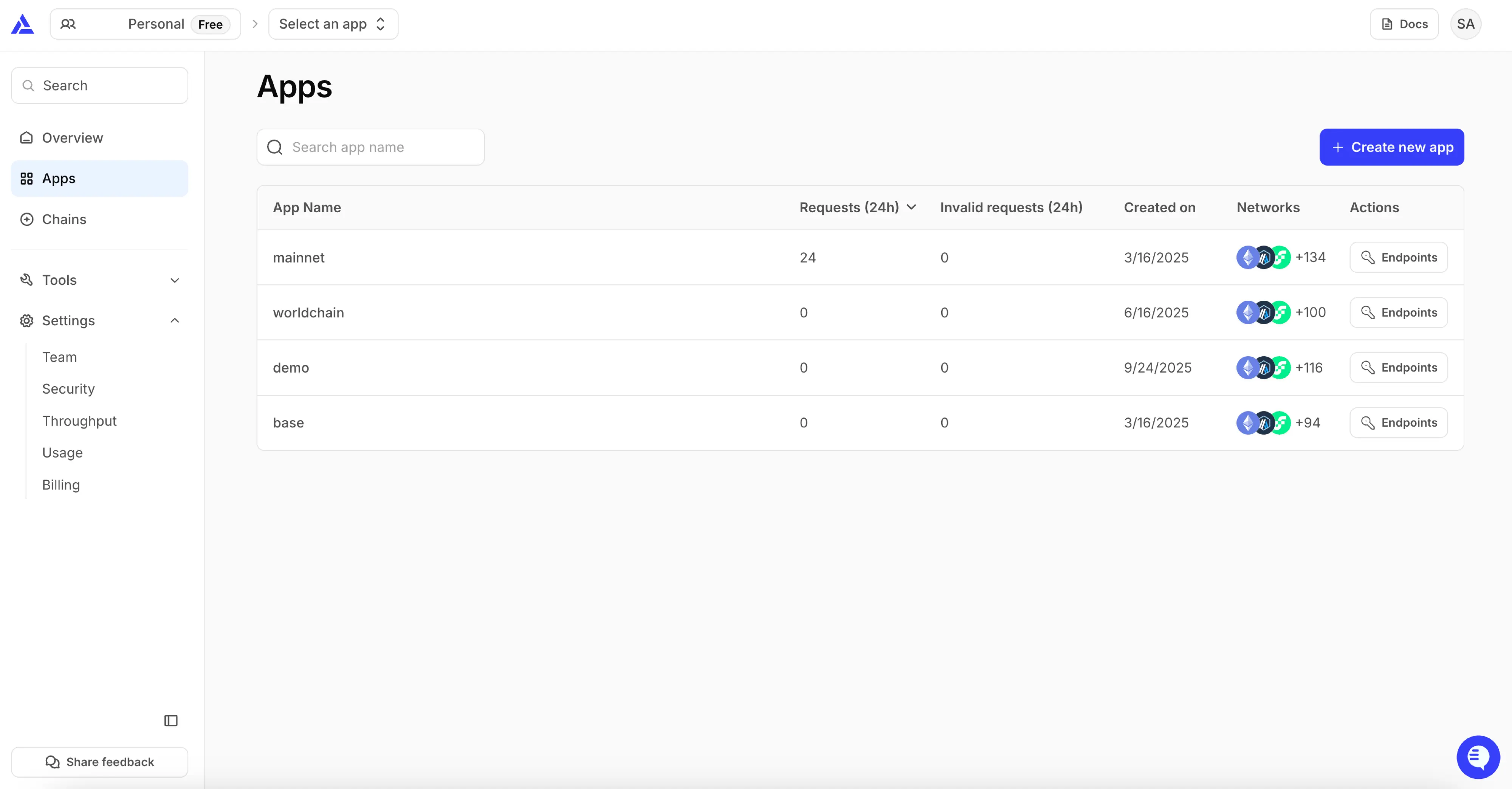Go to Security settings
The height and width of the screenshot is (789, 1512).
68,389
